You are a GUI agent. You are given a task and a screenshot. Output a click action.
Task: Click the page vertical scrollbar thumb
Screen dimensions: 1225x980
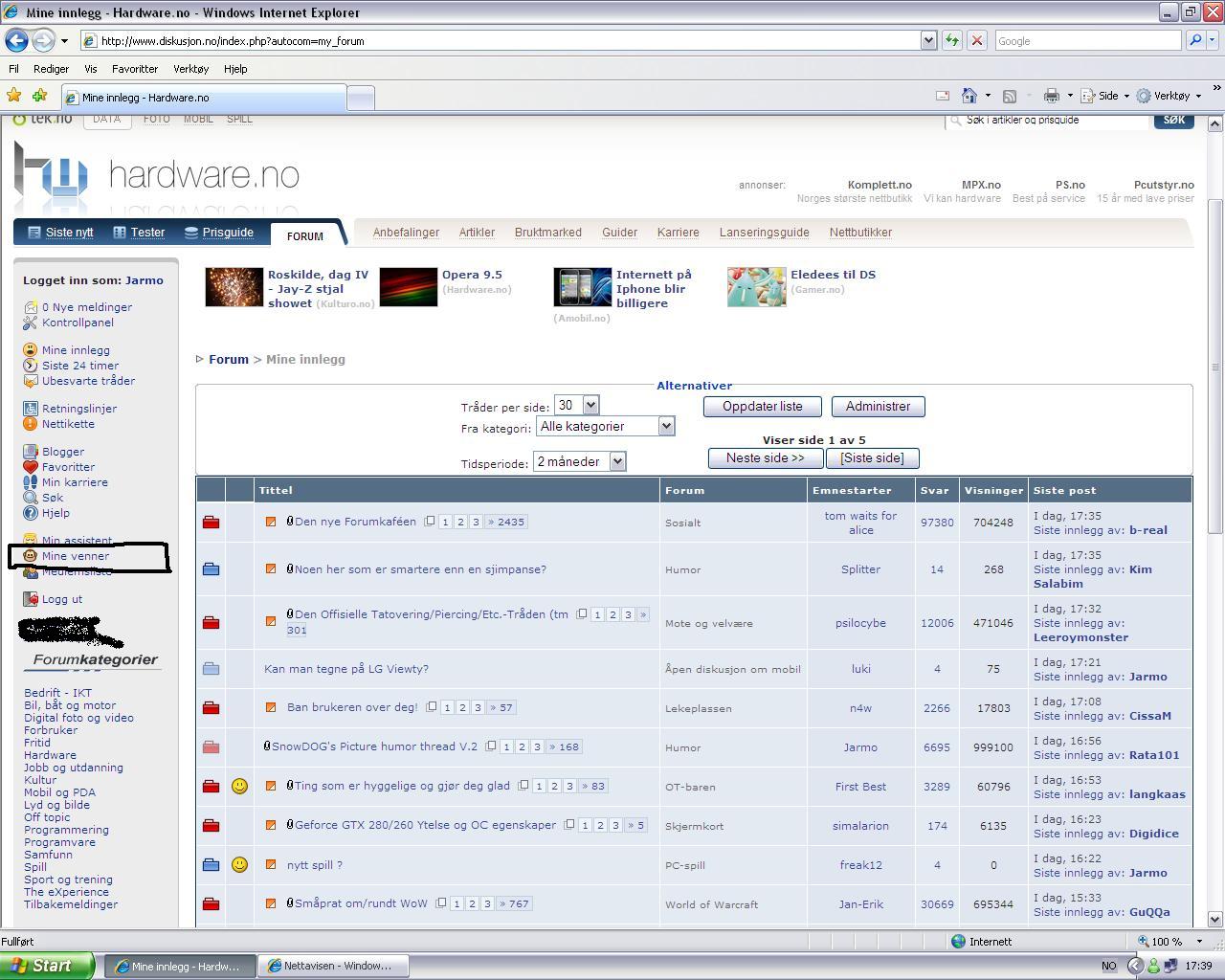[1215, 366]
